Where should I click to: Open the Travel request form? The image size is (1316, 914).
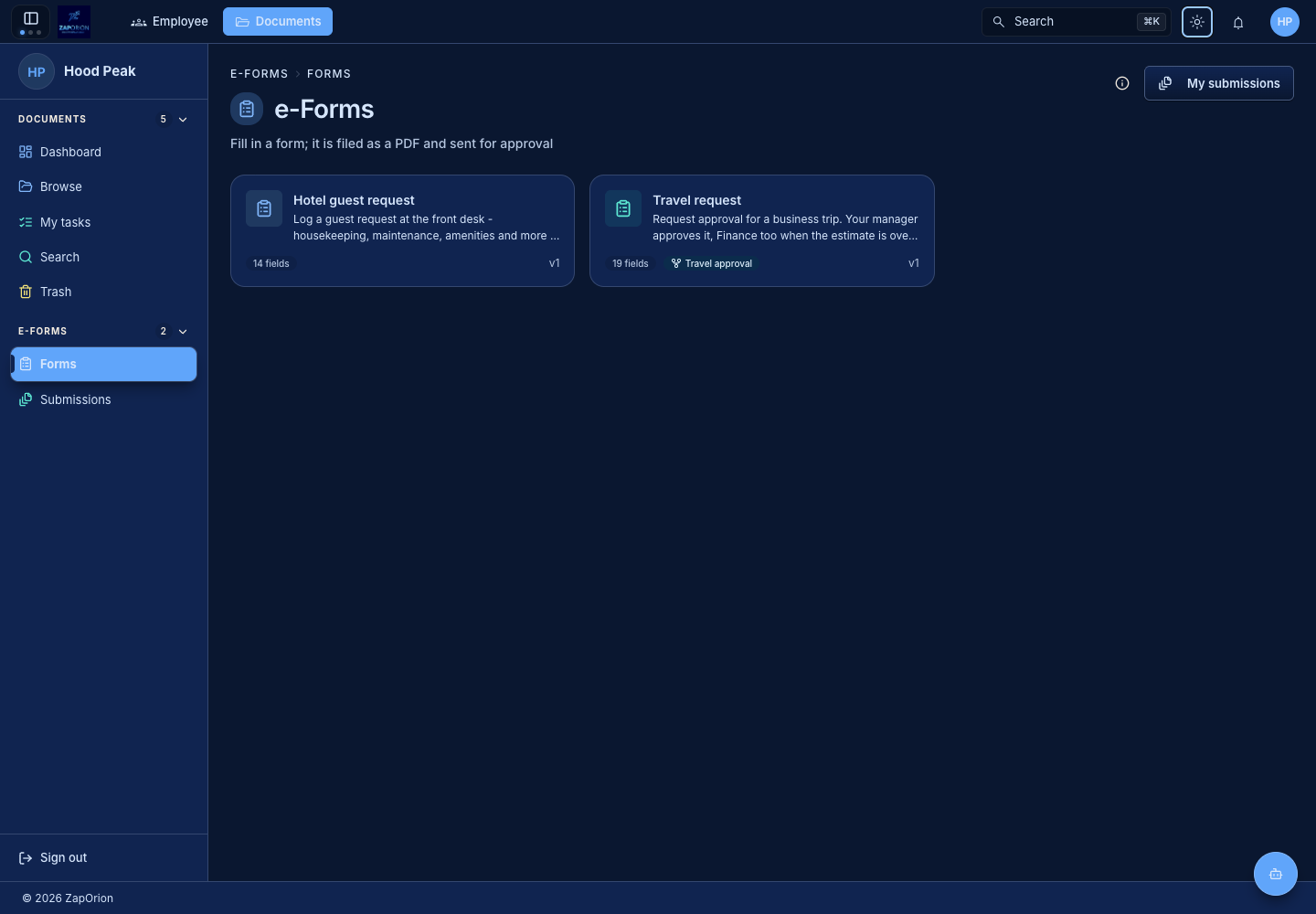pyautogui.click(x=762, y=230)
